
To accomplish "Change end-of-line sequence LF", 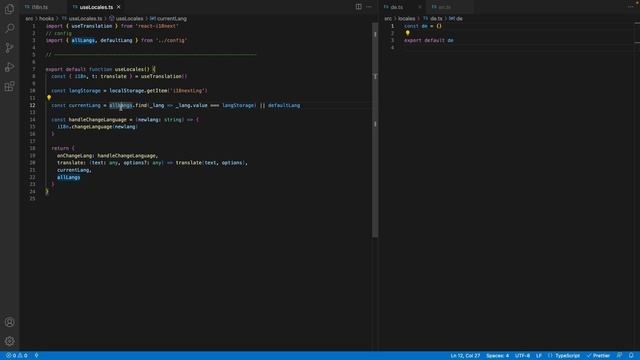I will (539, 356).
